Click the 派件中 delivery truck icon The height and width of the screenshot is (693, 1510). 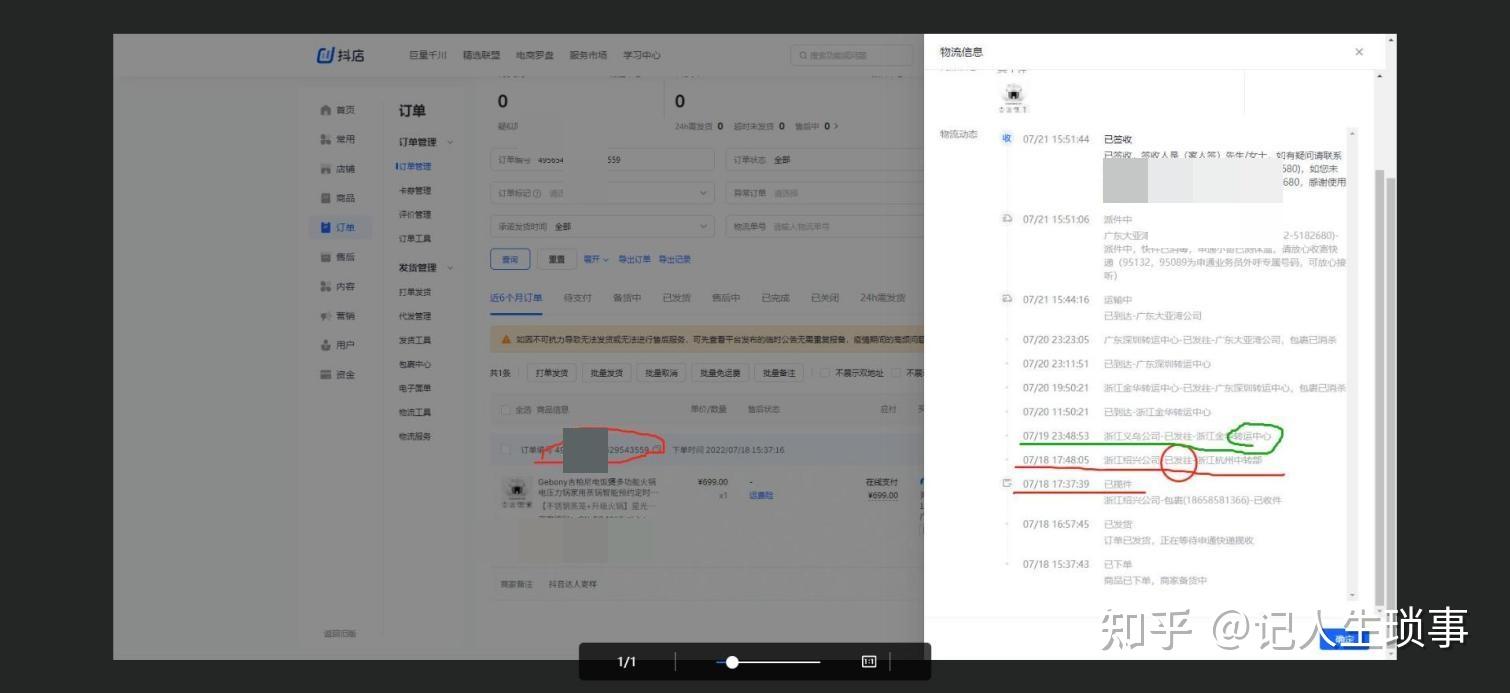[1007, 219]
